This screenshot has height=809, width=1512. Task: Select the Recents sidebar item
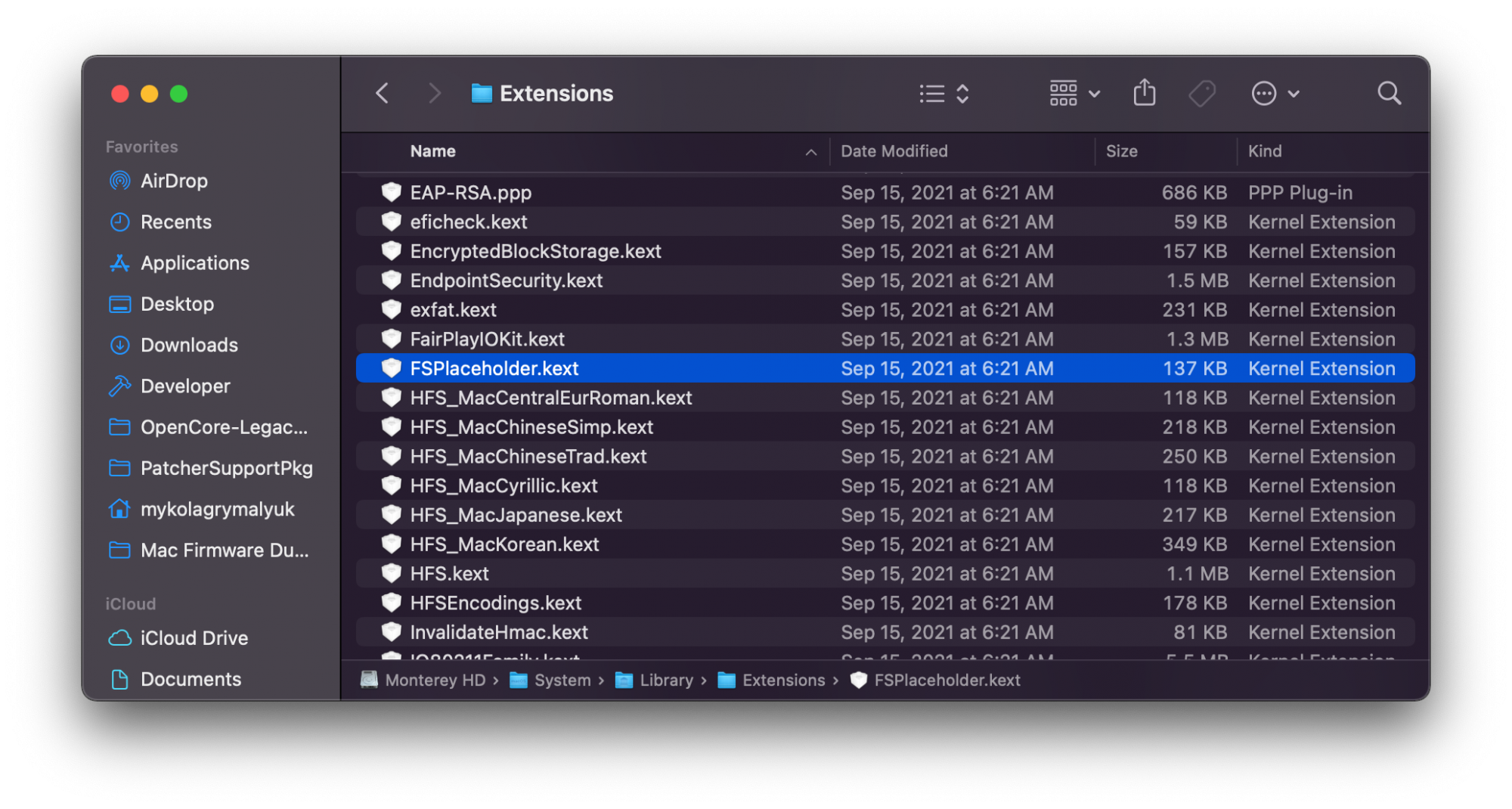click(x=175, y=222)
